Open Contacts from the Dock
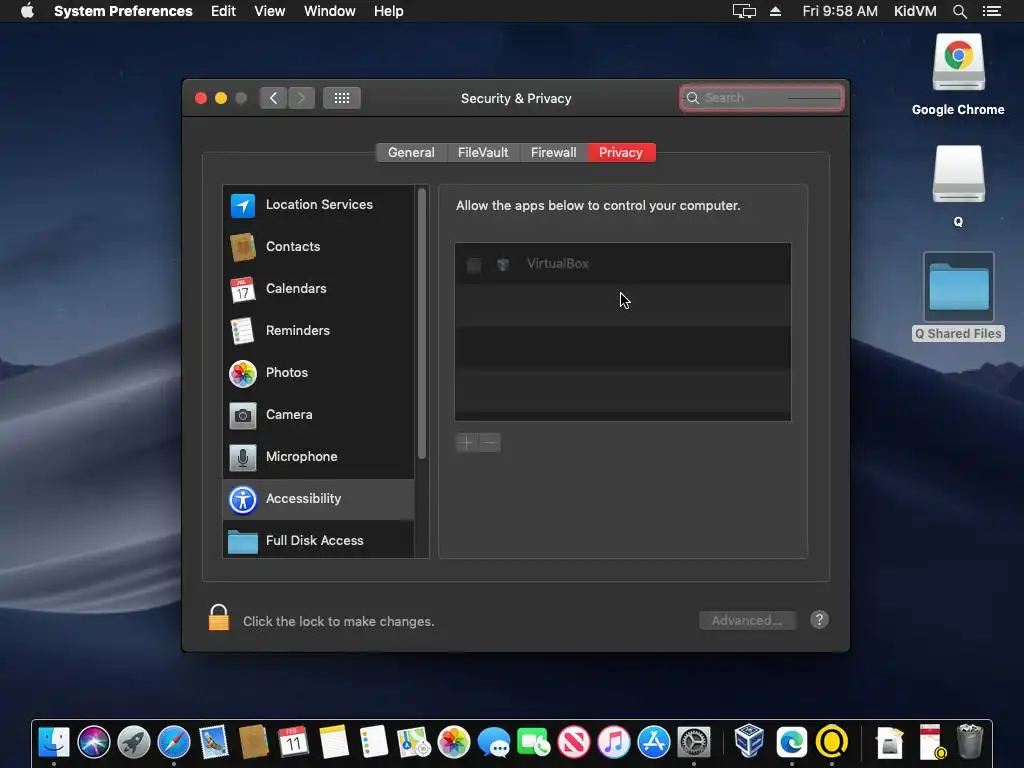This screenshot has height=768, width=1024. (253, 743)
